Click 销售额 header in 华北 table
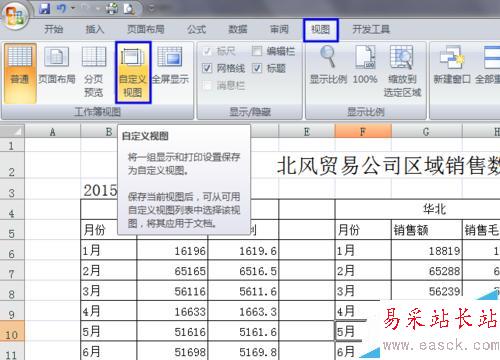The width and height of the screenshot is (500, 360). point(427,230)
